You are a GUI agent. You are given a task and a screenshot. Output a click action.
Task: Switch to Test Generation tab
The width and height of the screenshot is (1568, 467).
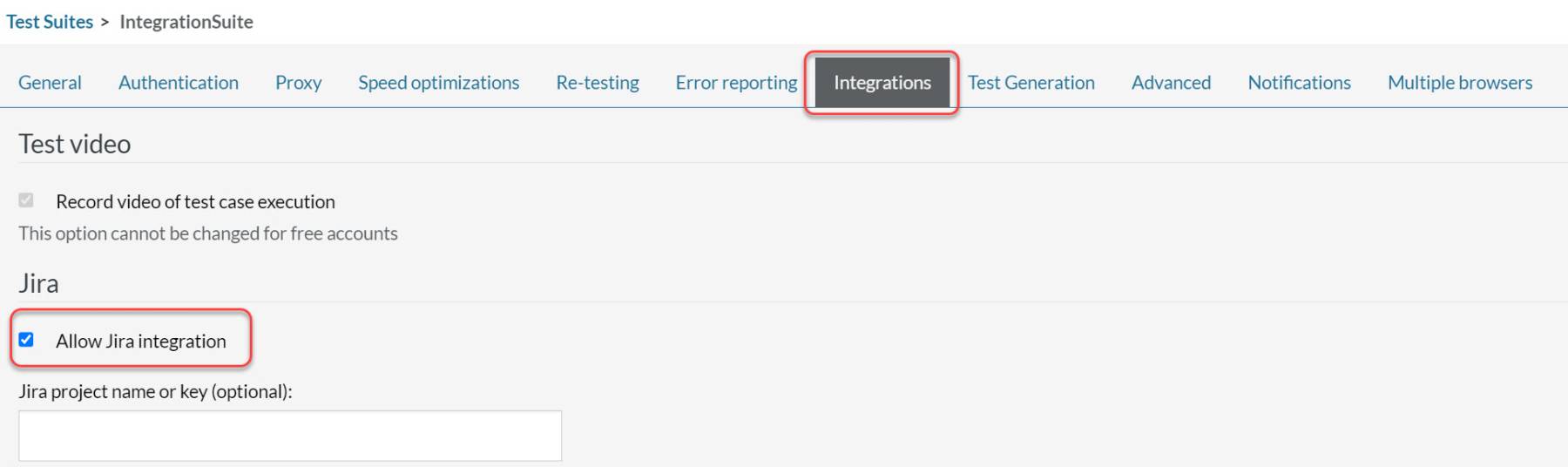(1031, 83)
